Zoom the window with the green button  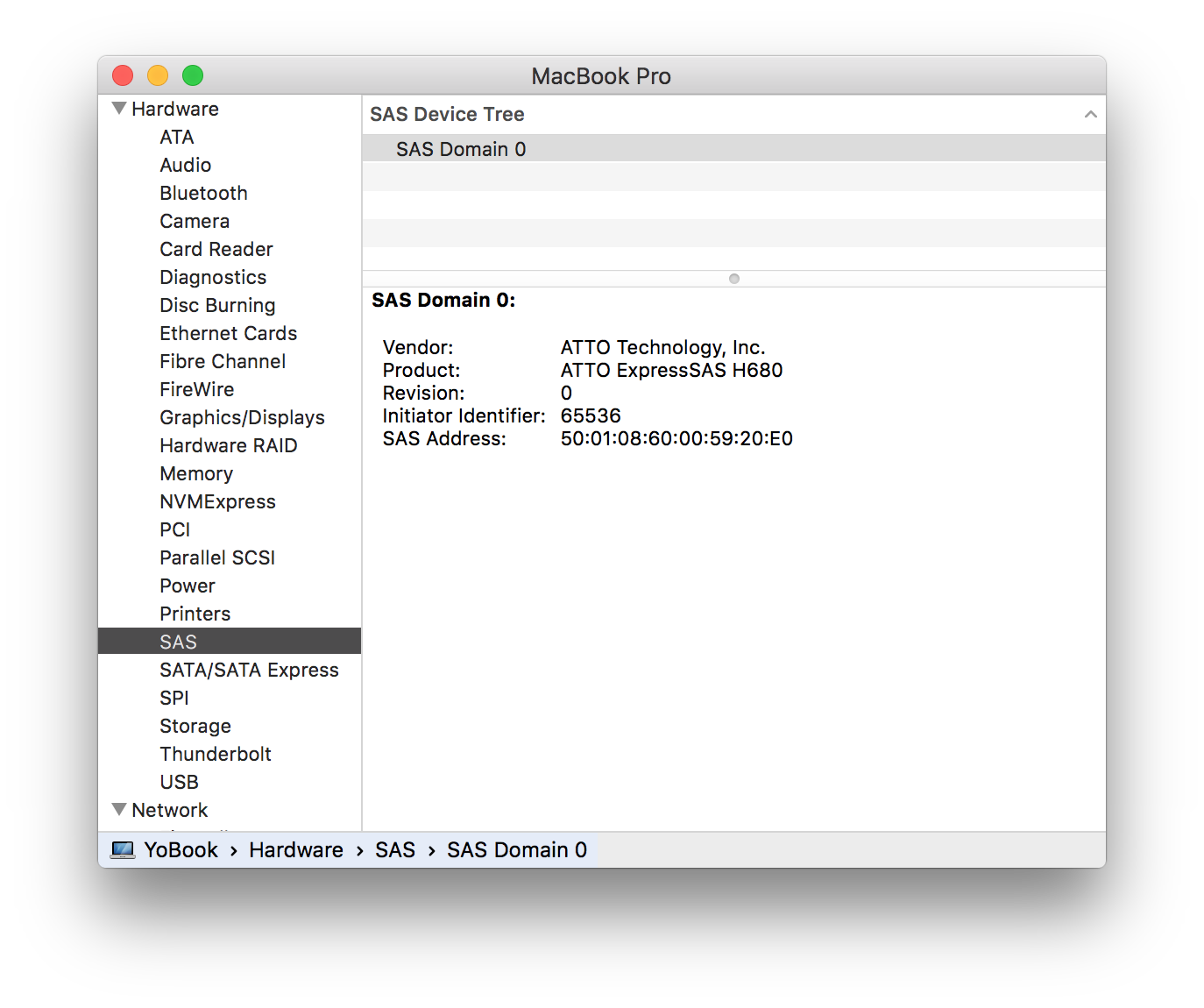[193, 75]
